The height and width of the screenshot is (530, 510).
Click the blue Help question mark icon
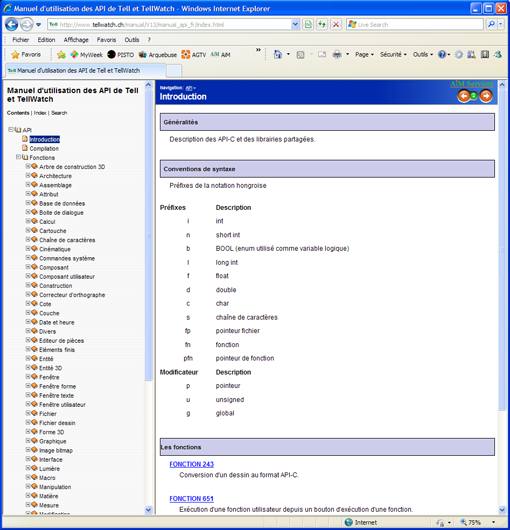tap(442, 54)
